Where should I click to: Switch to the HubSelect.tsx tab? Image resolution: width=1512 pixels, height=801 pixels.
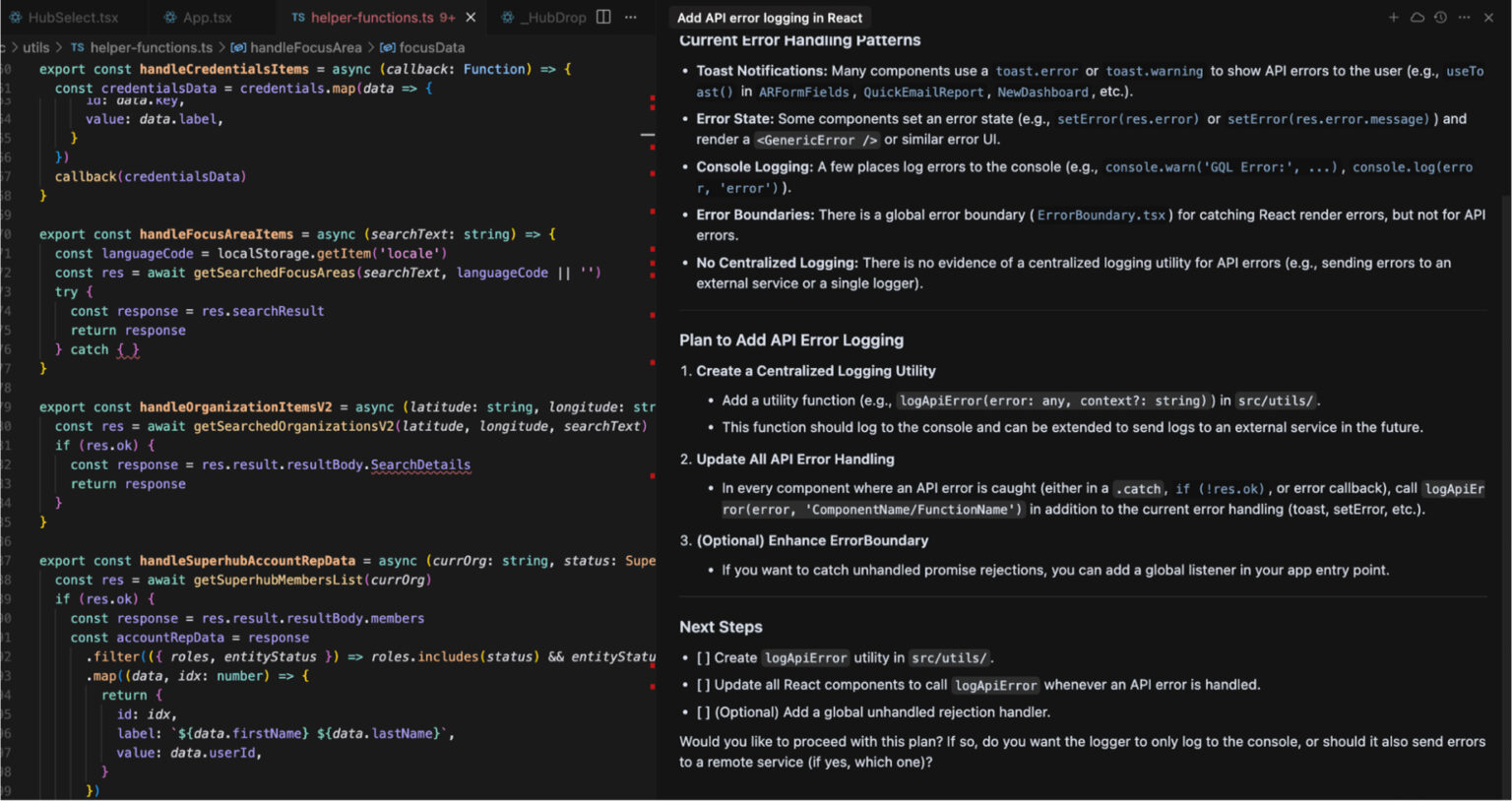pos(69,17)
